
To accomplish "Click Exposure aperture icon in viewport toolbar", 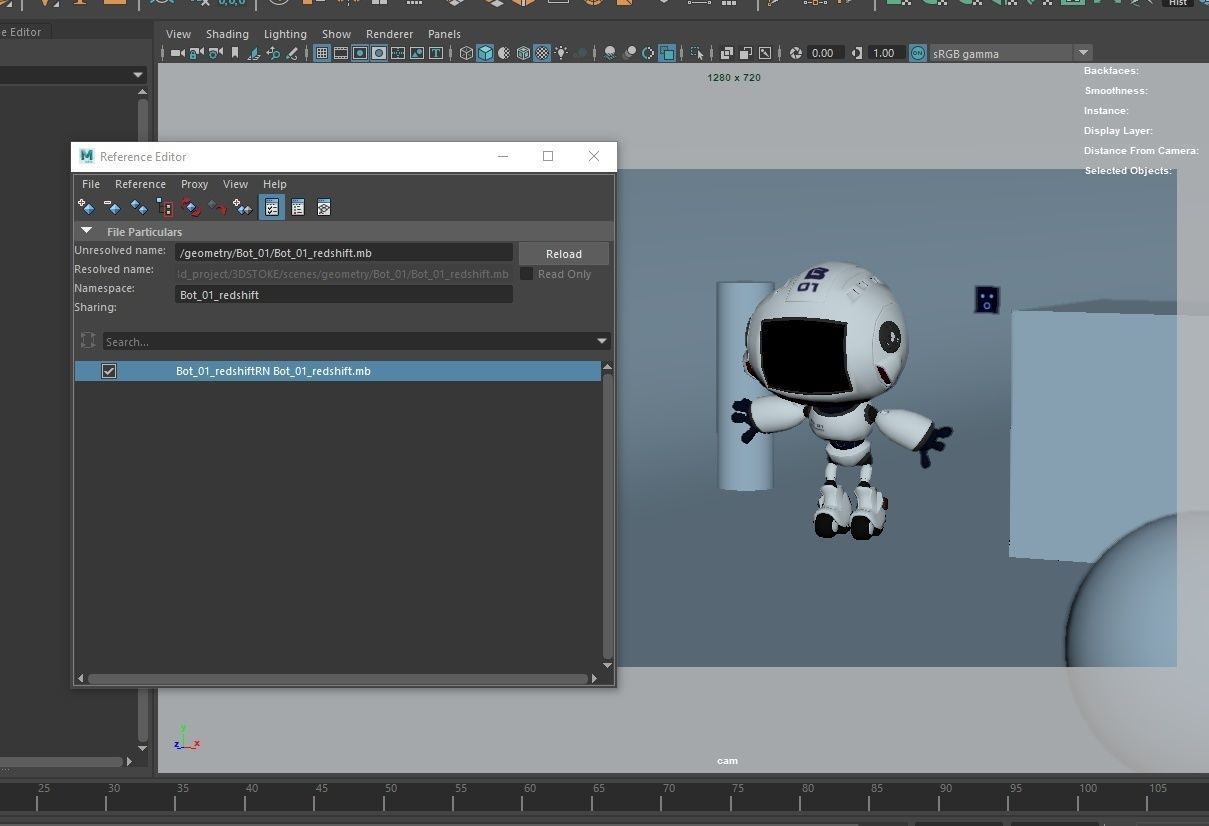I will (x=795, y=53).
